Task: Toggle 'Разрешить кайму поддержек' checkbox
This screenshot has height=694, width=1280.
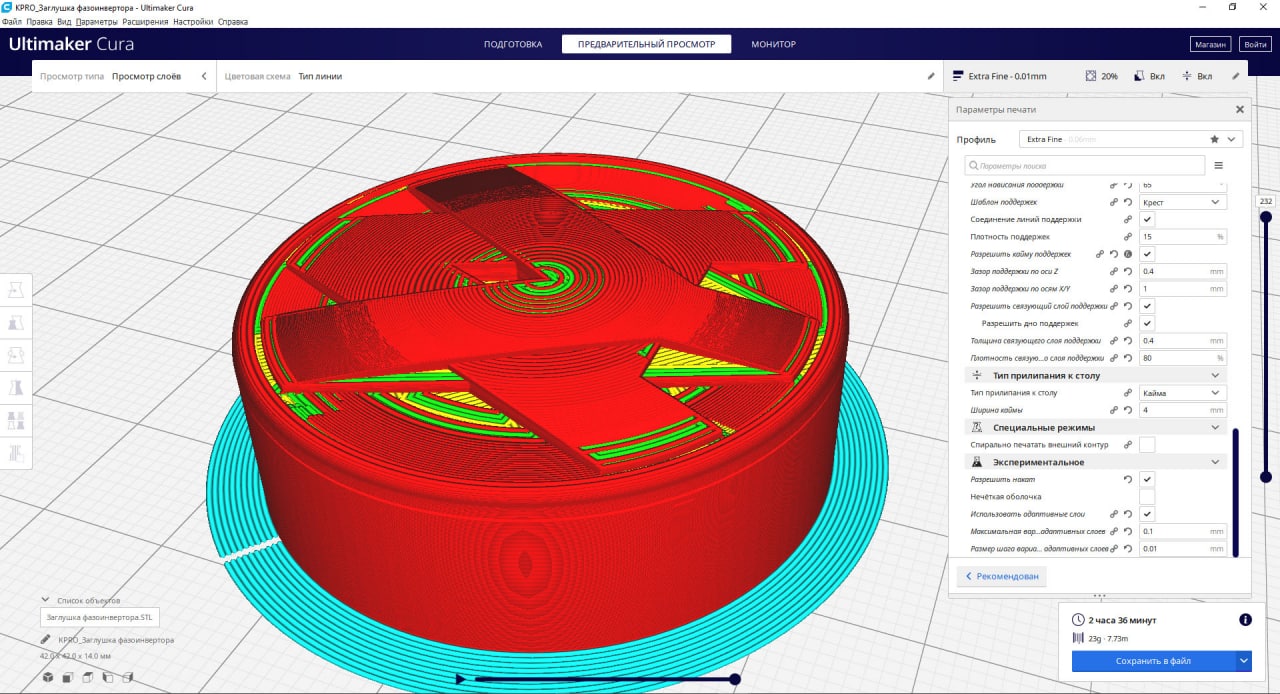Action: (x=1147, y=254)
